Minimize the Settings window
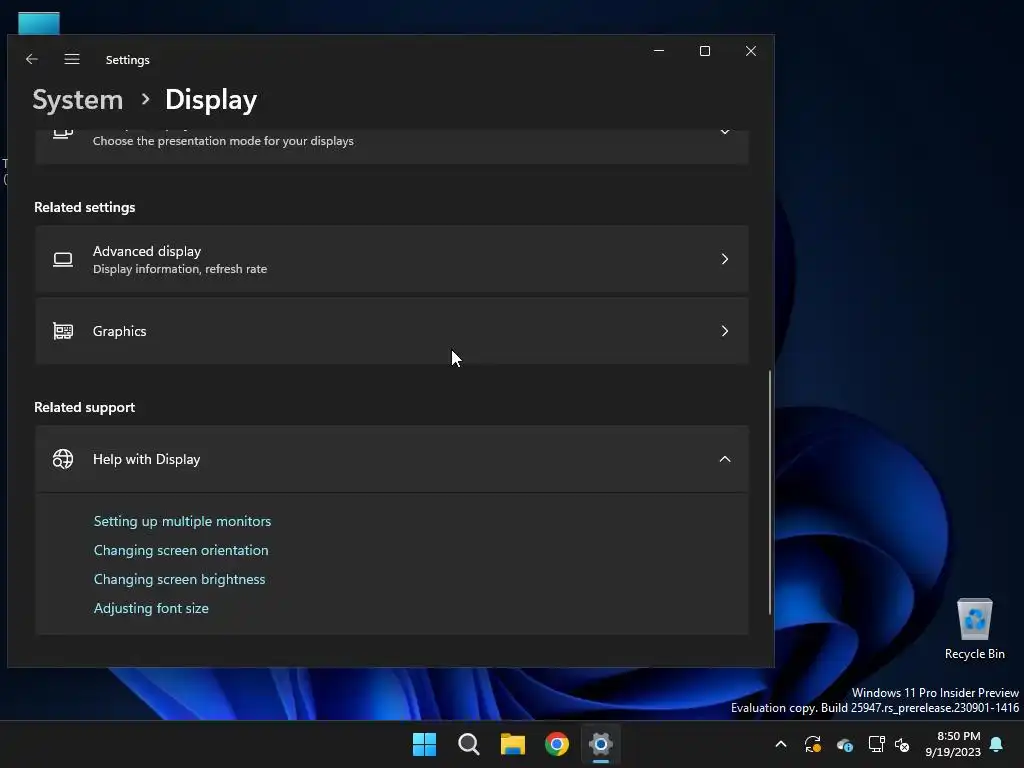The height and width of the screenshot is (768, 1024). coord(659,51)
